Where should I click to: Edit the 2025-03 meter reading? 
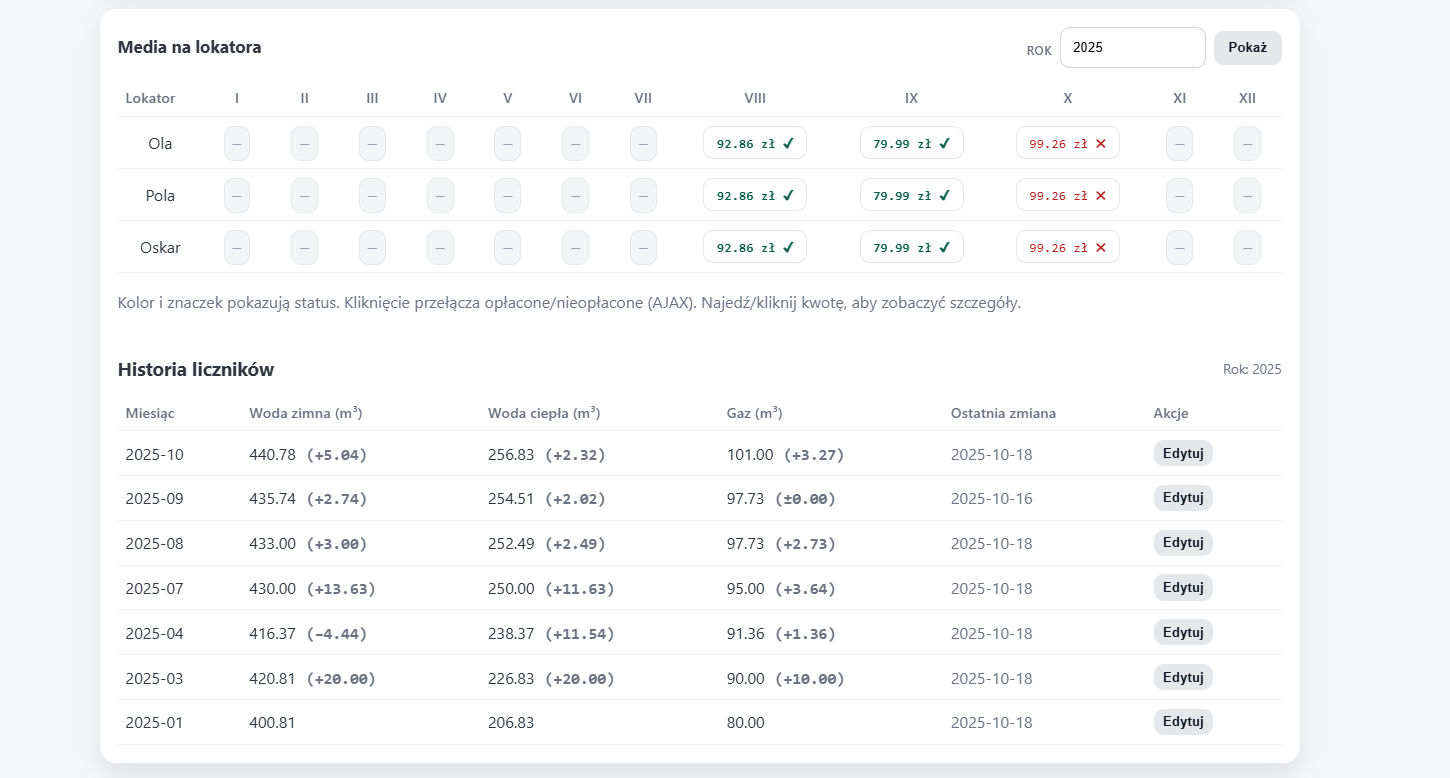pyautogui.click(x=1182, y=677)
